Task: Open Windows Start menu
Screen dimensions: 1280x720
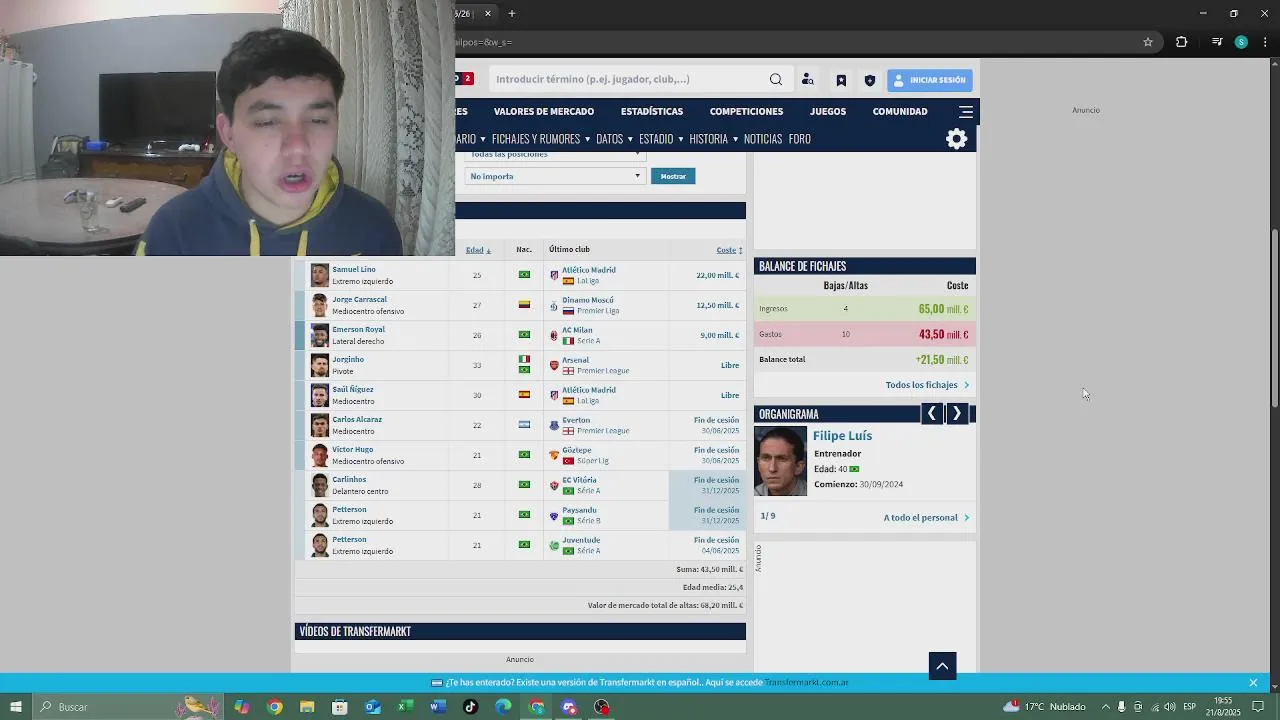Action: click(16, 707)
